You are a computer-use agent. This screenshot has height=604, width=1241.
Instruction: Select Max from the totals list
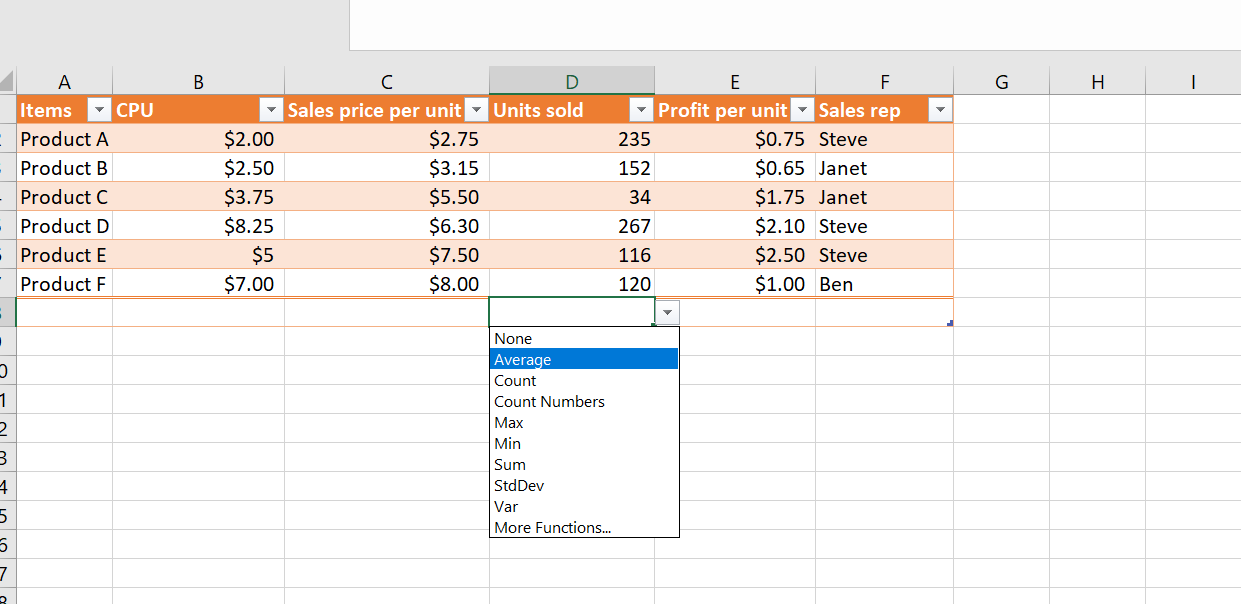(x=509, y=423)
